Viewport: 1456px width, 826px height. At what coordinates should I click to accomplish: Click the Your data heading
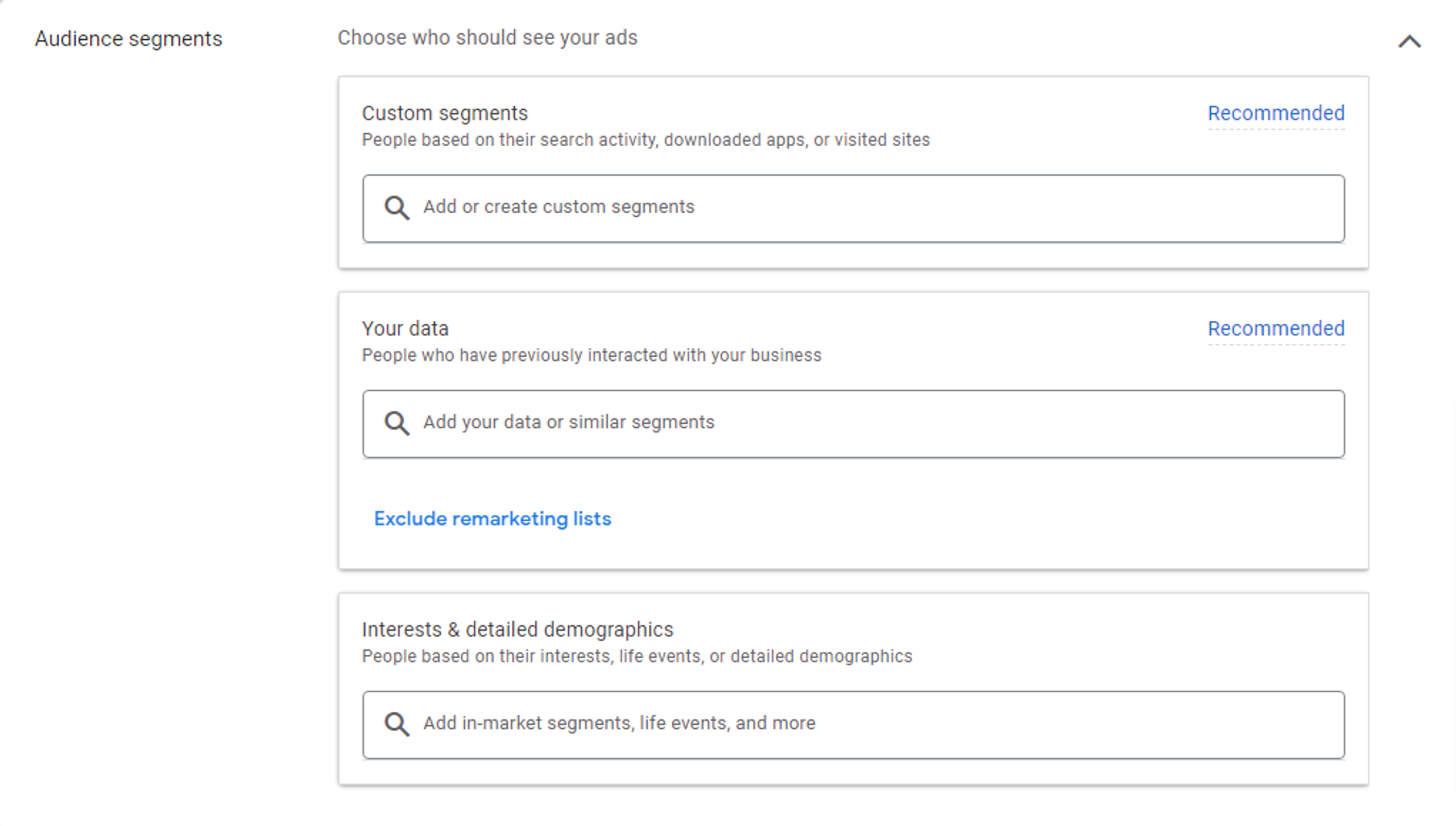pos(405,329)
